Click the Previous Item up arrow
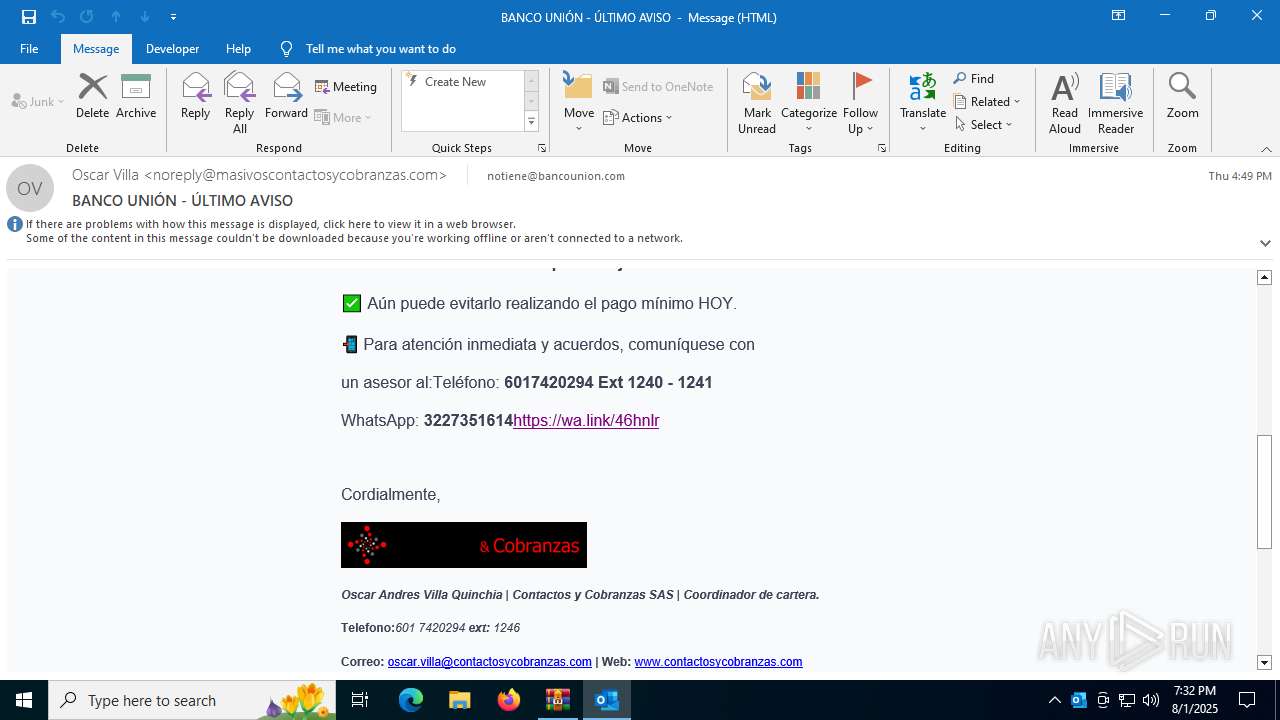 coord(116,17)
